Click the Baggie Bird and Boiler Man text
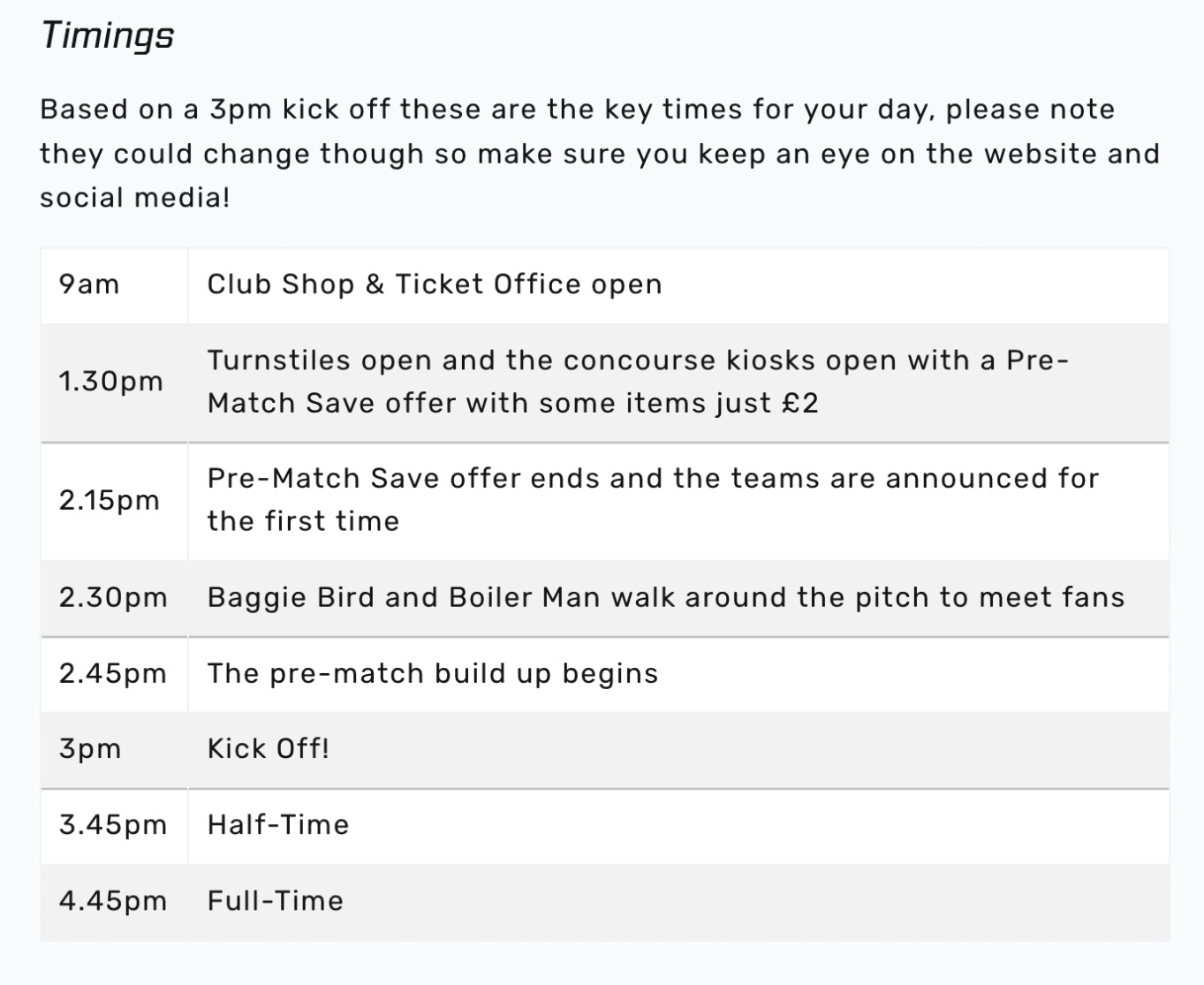 (x=666, y=597)
